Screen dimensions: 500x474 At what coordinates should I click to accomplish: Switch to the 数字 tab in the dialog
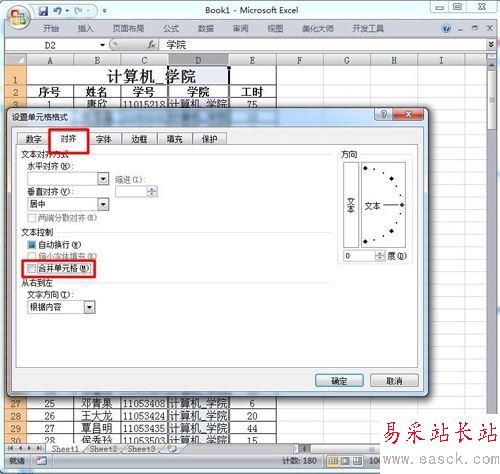coord(33,139)
